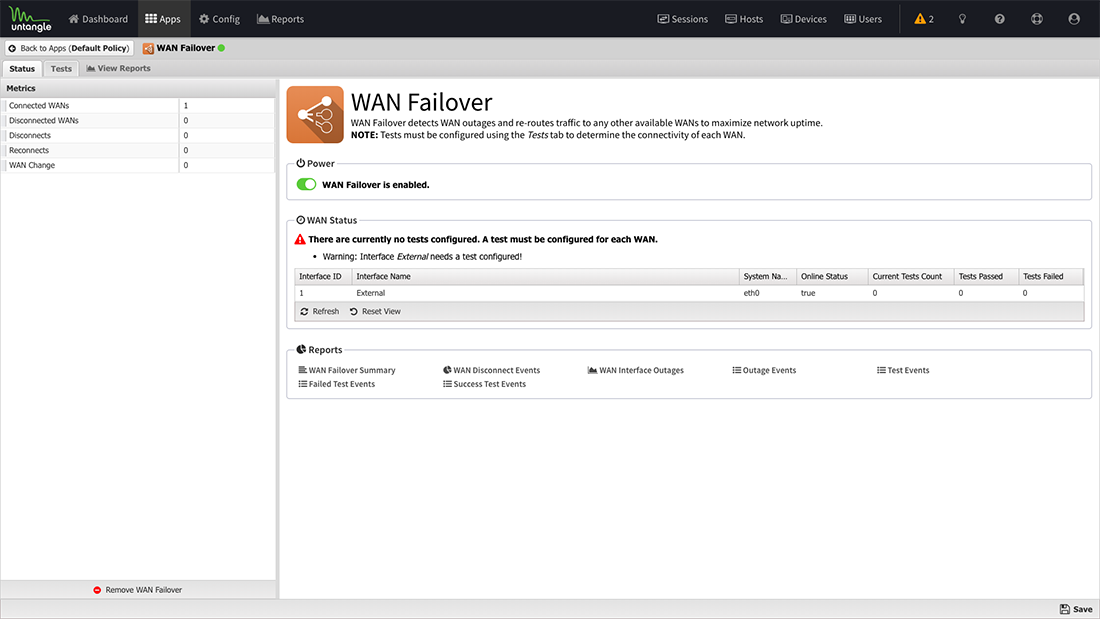
Task: Click the small WAN Failover icon in breadcrumb
Action: click(x=148, y=48)
